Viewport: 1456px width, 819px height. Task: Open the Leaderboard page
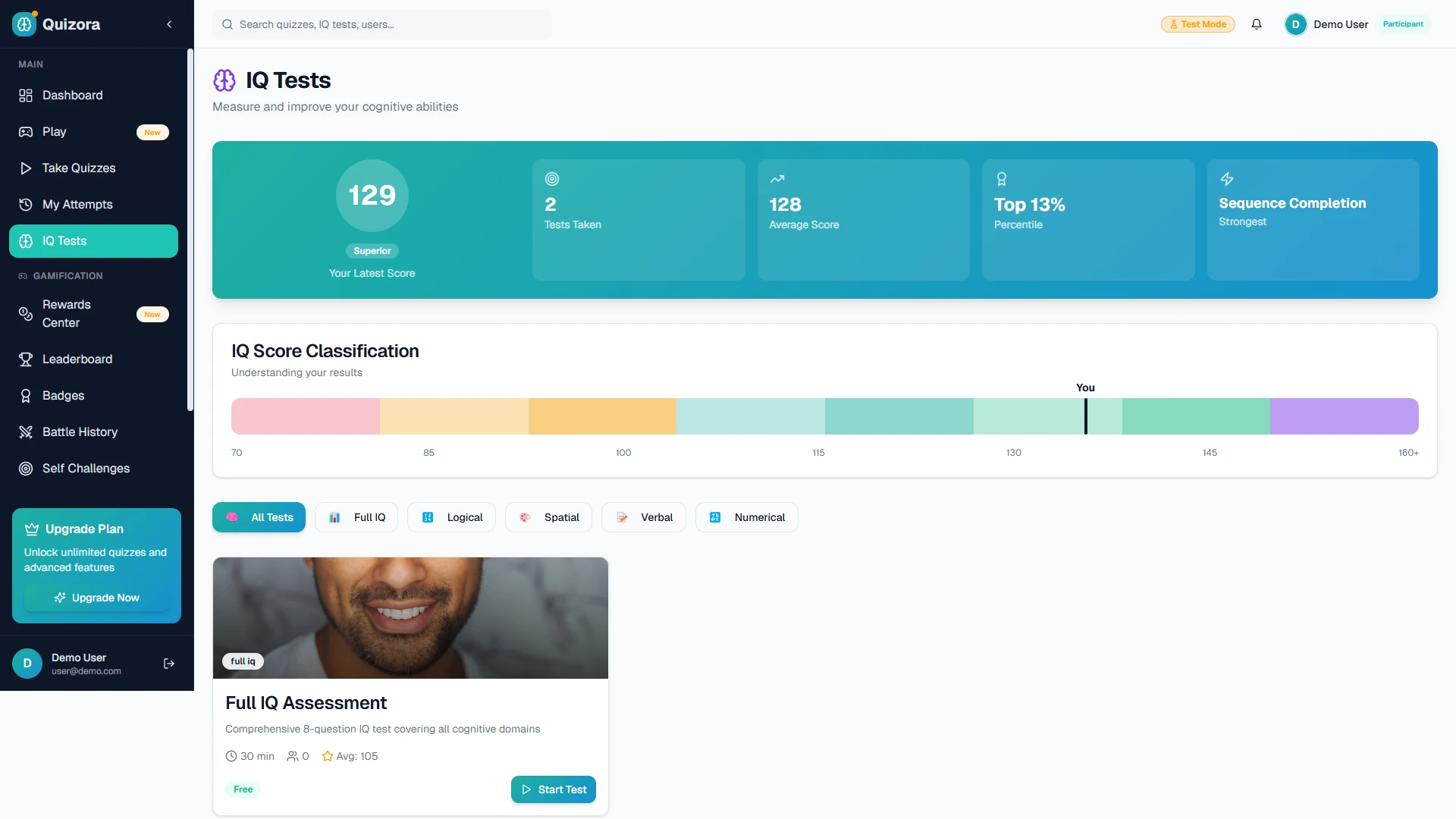[93, 359]
